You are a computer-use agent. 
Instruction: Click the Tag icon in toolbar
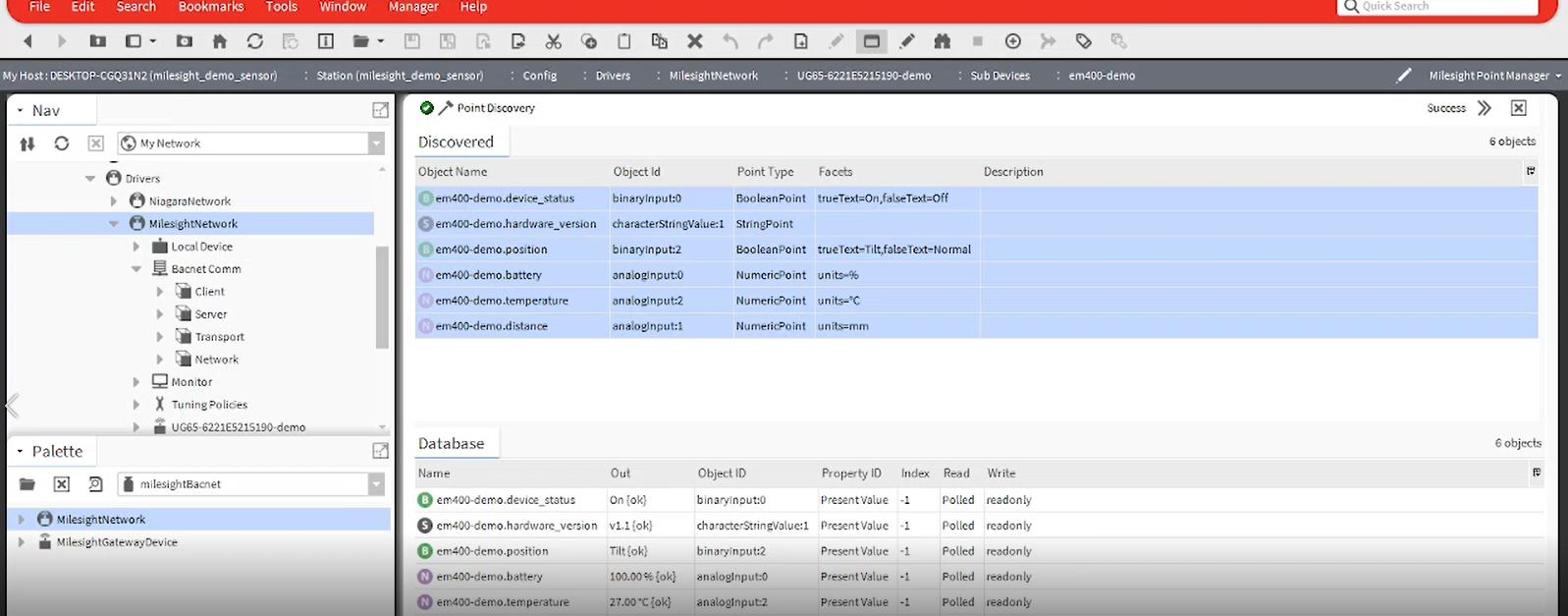coord(1084,41)
